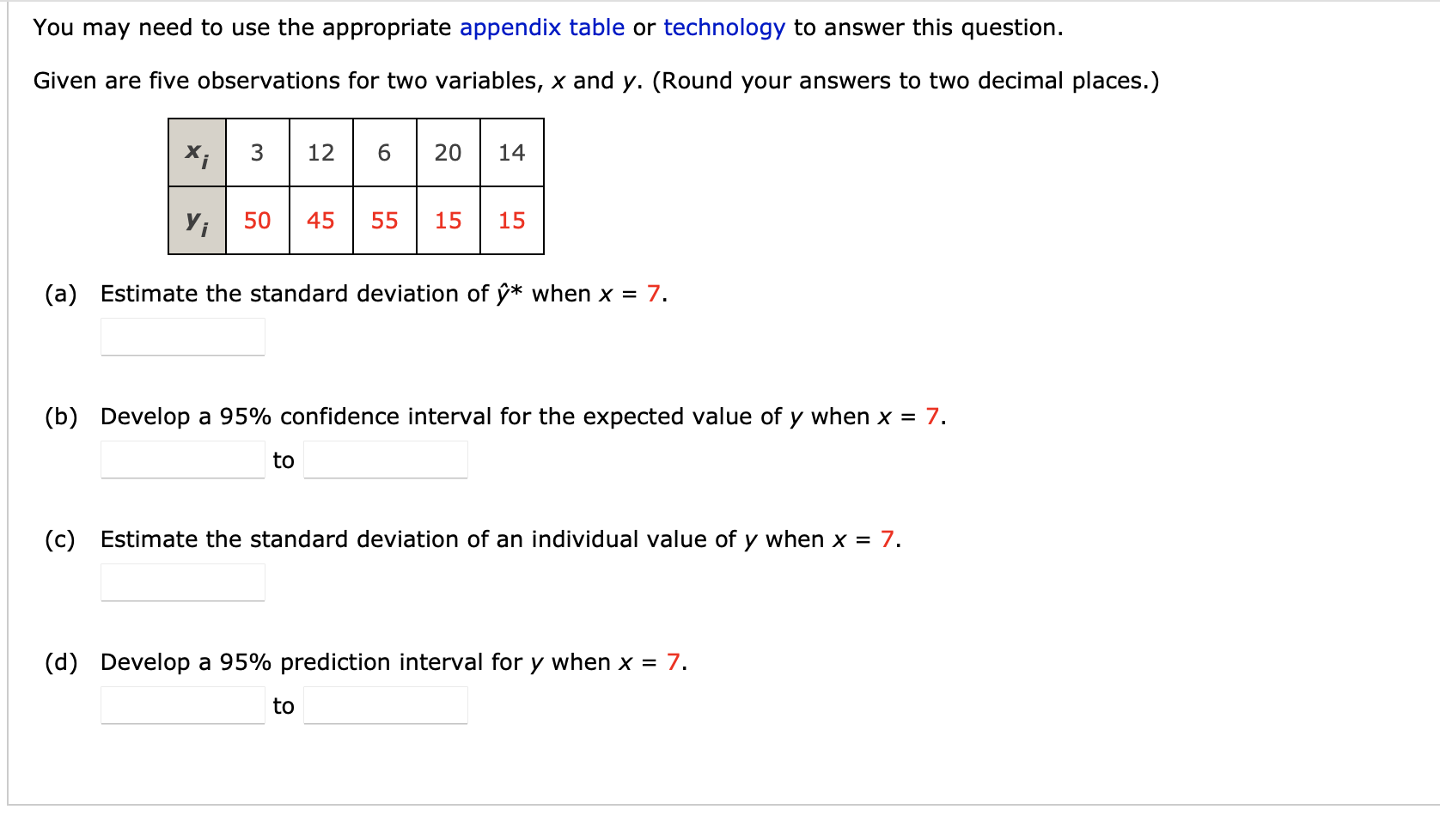Click the second prediction interval box in part (d)
This screenshot has height=840, width=1440.
point(385,704)
